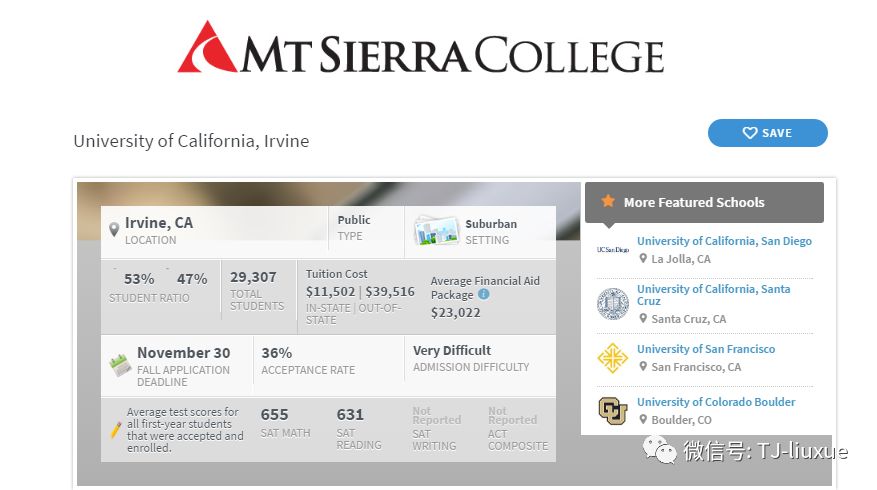This screenshot has width=877, height=490.
Task: Click the pencil icon beside average test scores
Action: point(116,430)
